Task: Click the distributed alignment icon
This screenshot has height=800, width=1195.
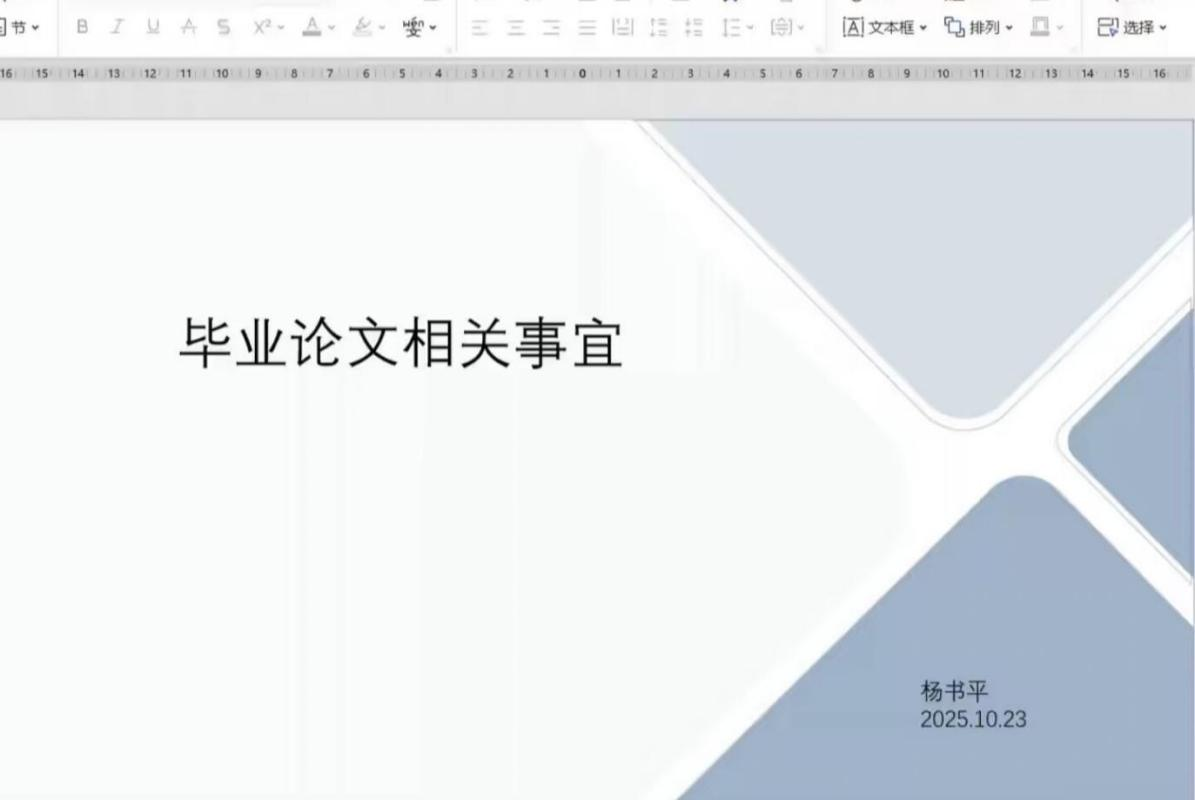Action: [x=623, y=28]
